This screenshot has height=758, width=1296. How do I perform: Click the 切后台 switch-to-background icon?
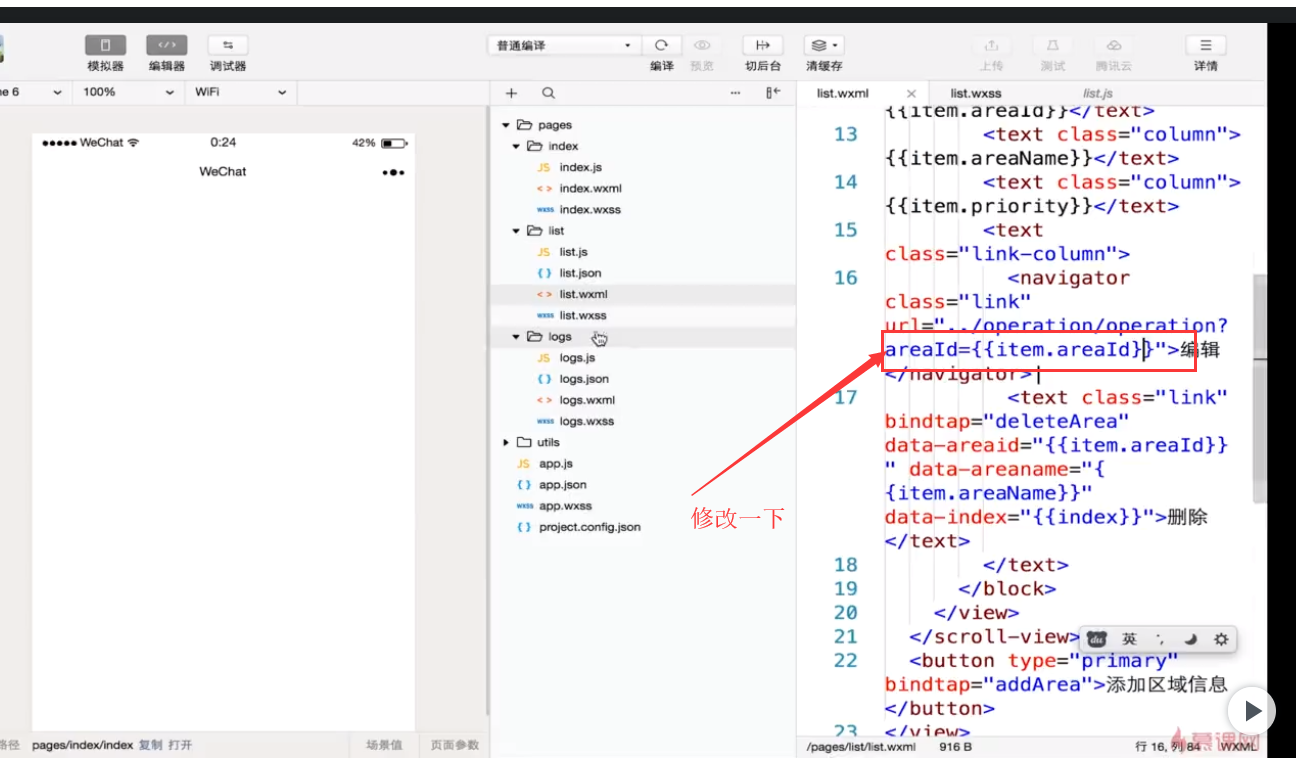(763, 45)
